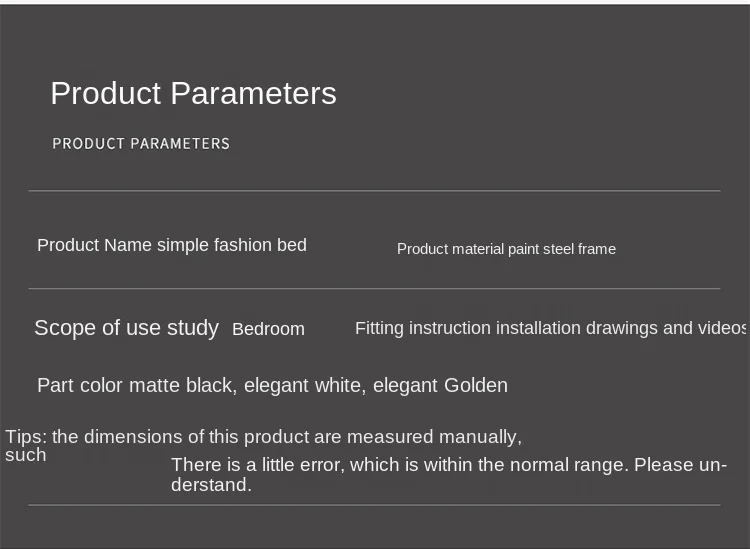Click the "Tips:" label
750x549 pixels.
tap(26, 437)
